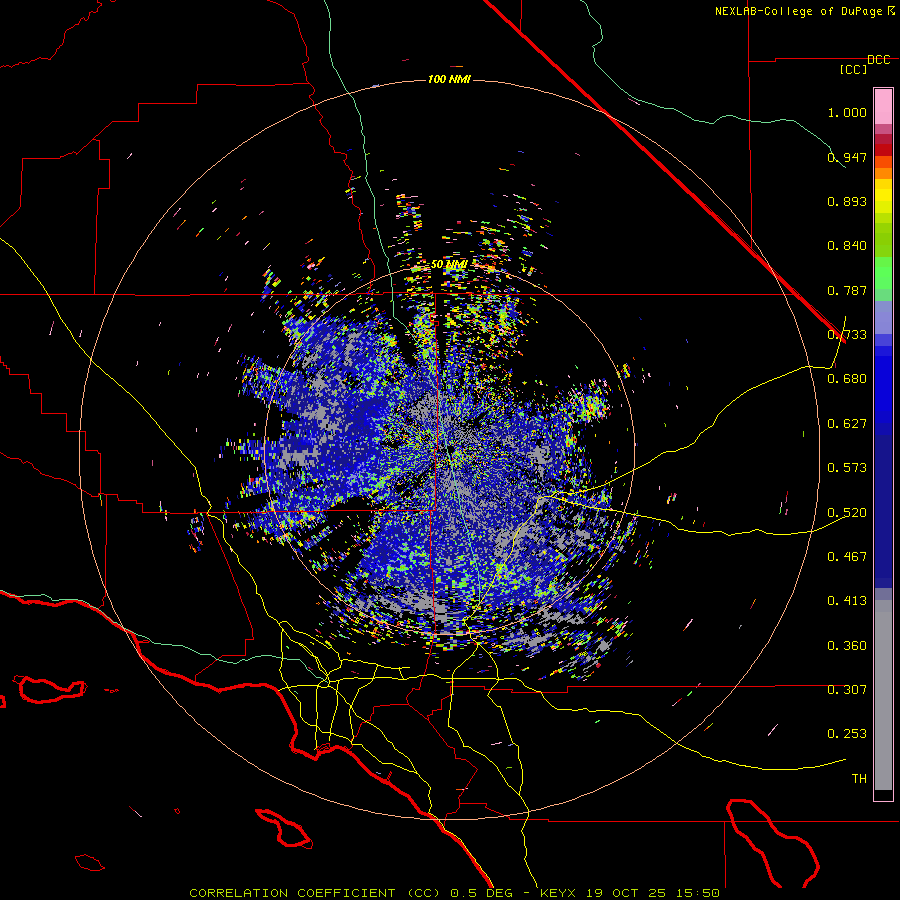Select the 0.467 scale value
The width and height of the screenshot is (900, 900).
pos(847,557)
